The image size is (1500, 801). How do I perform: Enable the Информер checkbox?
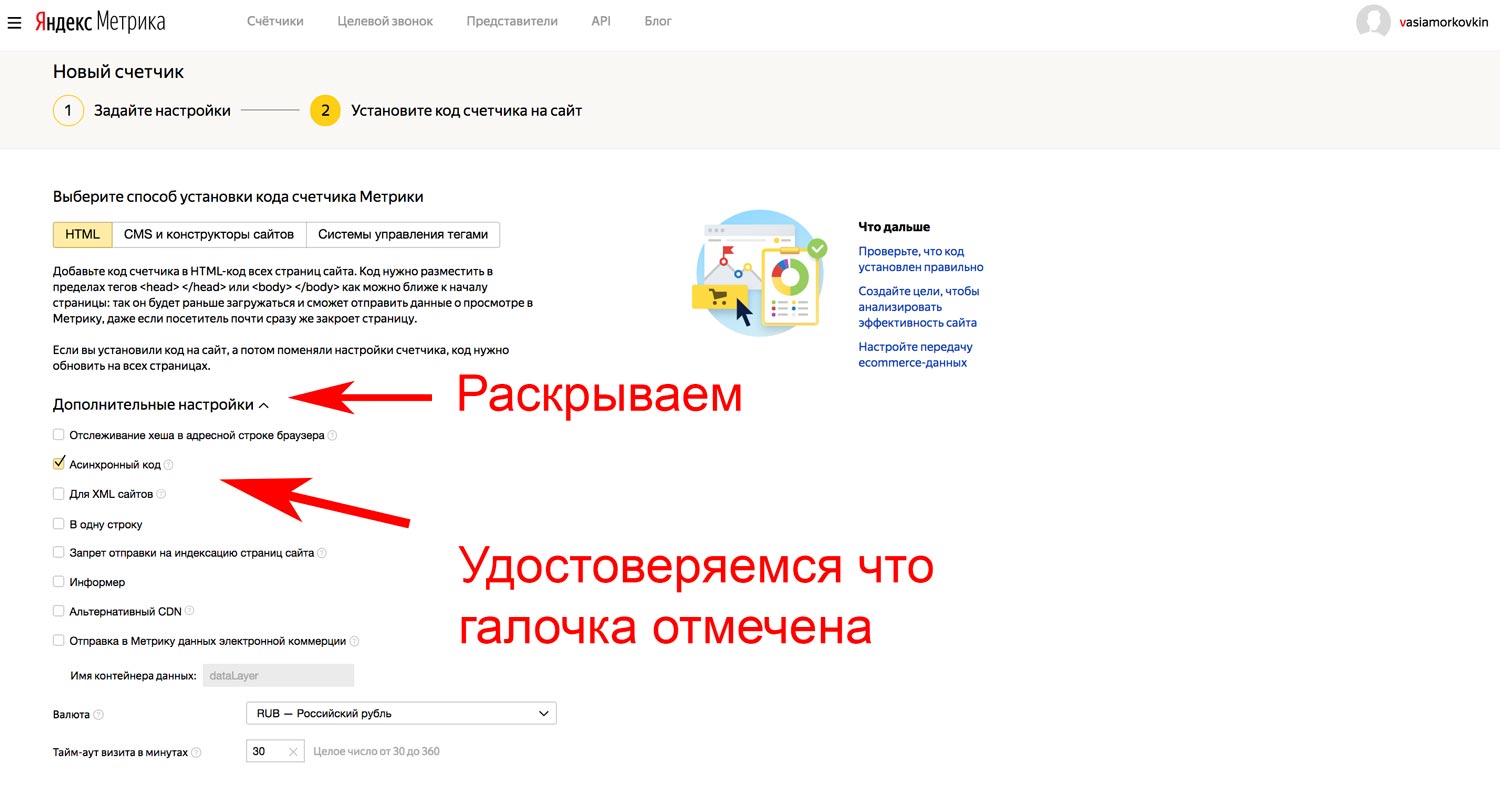coord(59,582)
